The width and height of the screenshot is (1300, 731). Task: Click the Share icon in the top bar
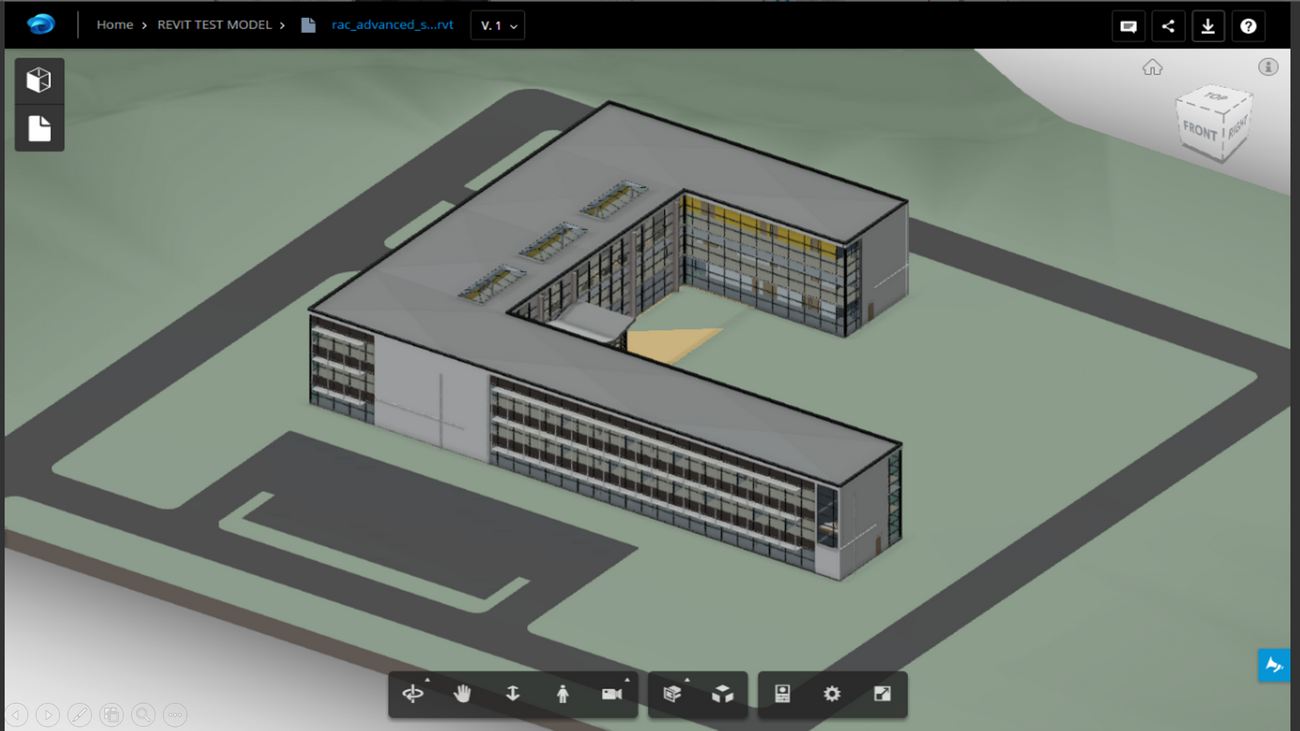click(1168, 25)
